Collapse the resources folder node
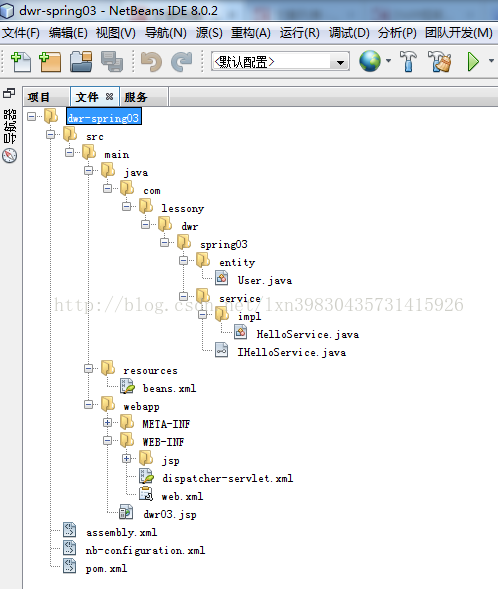Screen dimensions: 498x589 click(x=88, y=369)
